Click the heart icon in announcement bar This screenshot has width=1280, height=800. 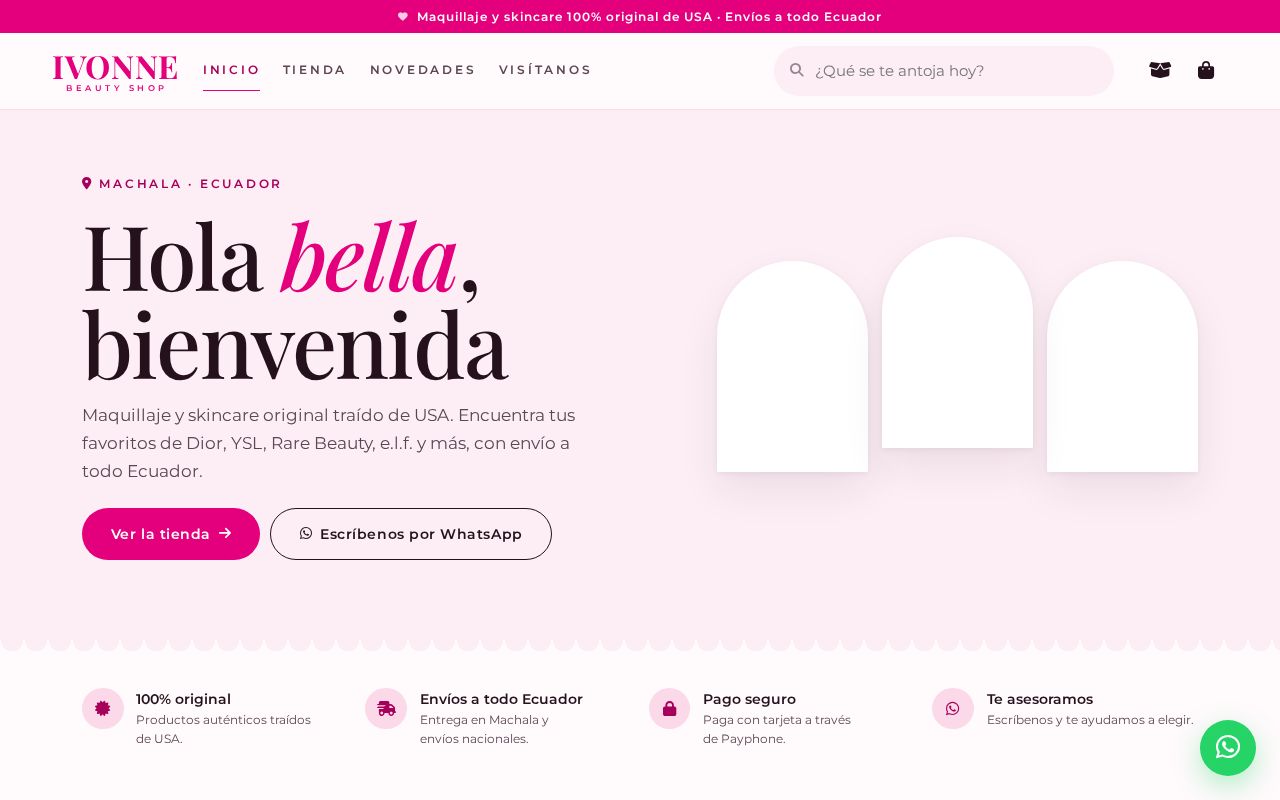pos(403,17)
